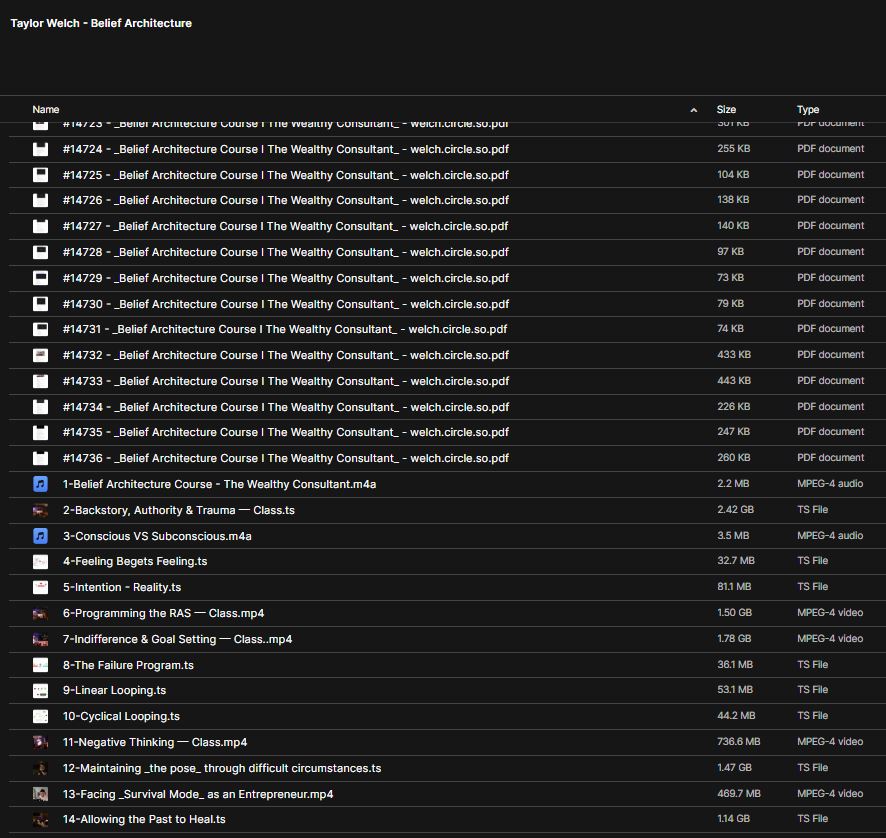
Task: Click the Taylor Welch - Belief Architecture folder title
Action: (101, 23)
